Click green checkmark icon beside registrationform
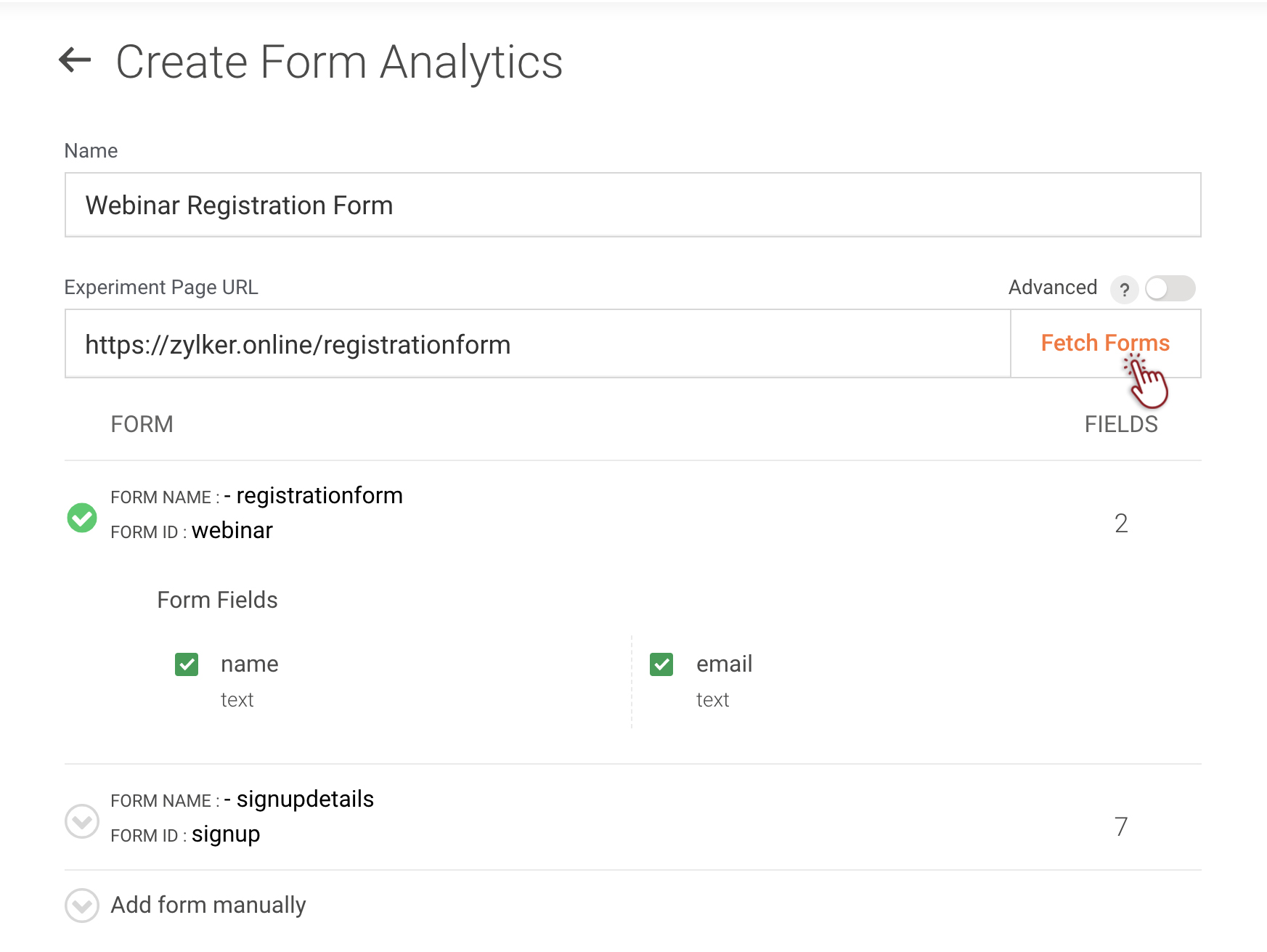 coord(82,518)
